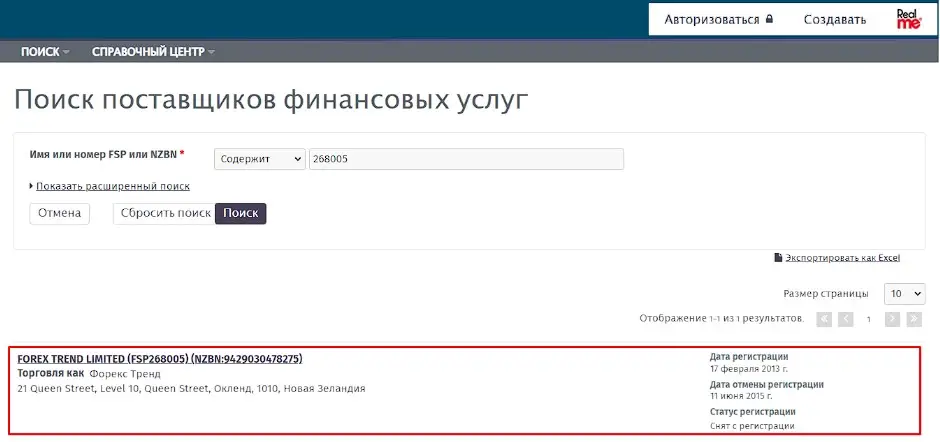Click the dark Поиск button
This screenshot has height=442, width=940.
coord(240,214)
